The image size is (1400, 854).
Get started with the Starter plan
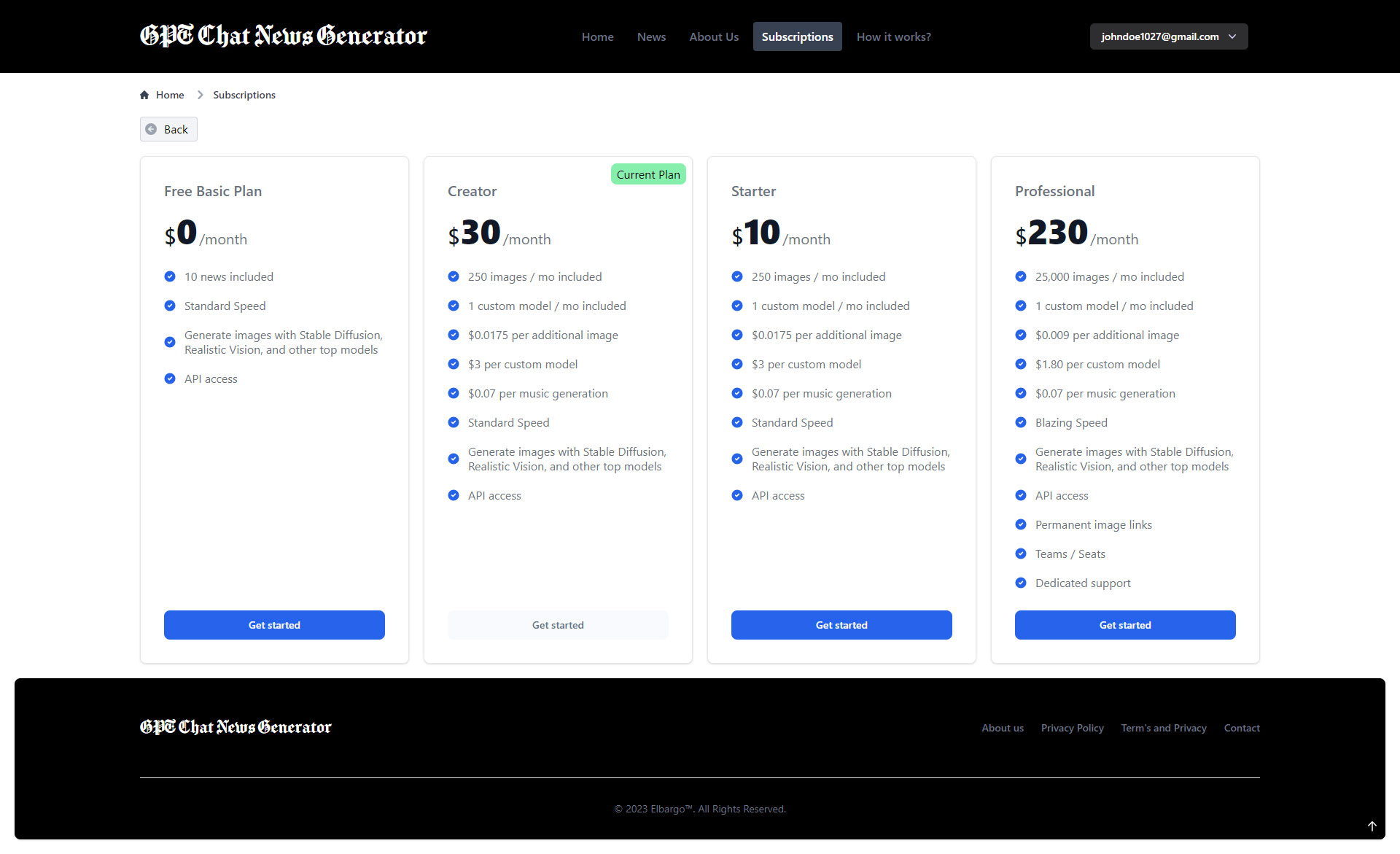tap(841, 625)
